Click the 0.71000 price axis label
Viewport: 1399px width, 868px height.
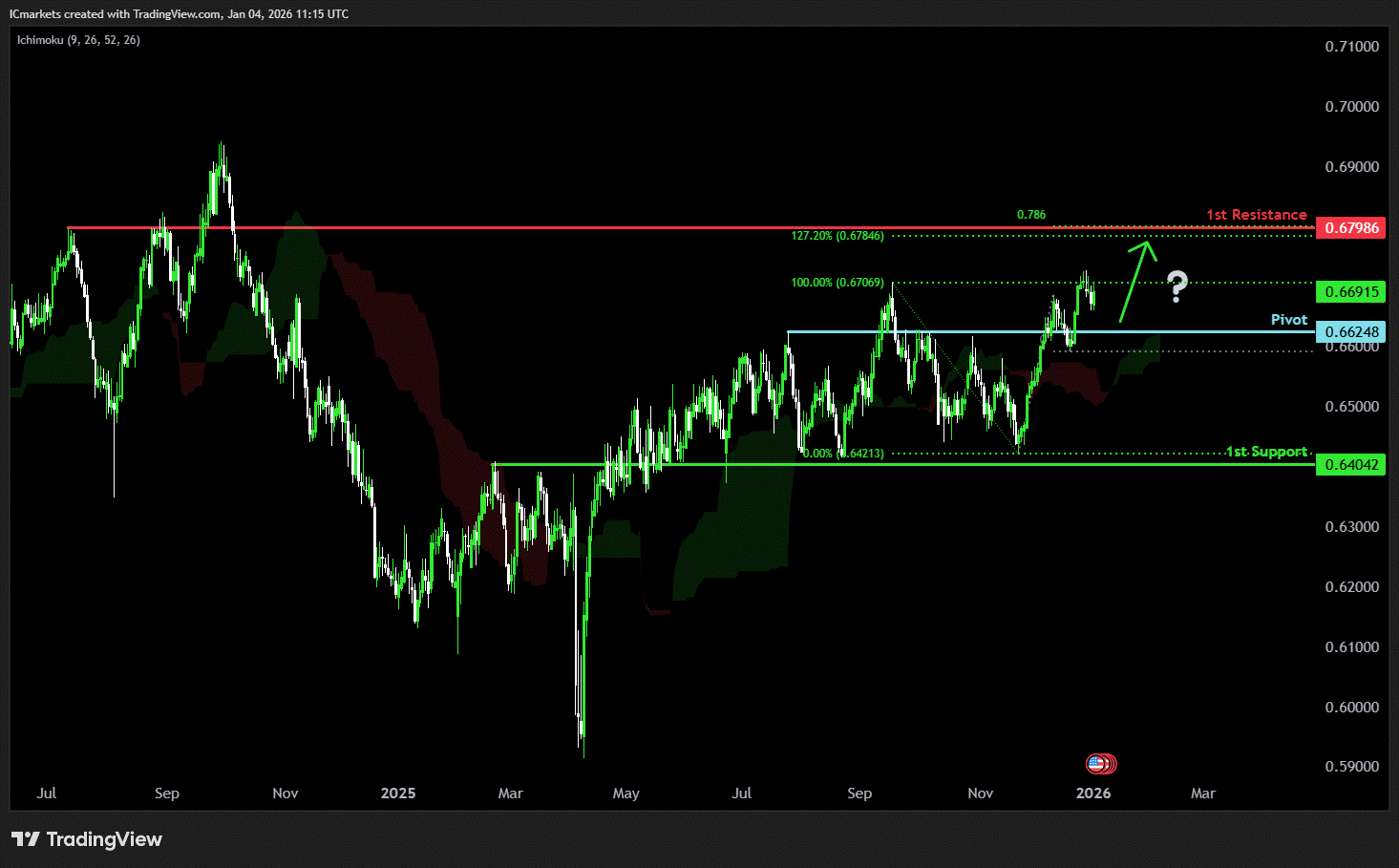point(1351,47)
